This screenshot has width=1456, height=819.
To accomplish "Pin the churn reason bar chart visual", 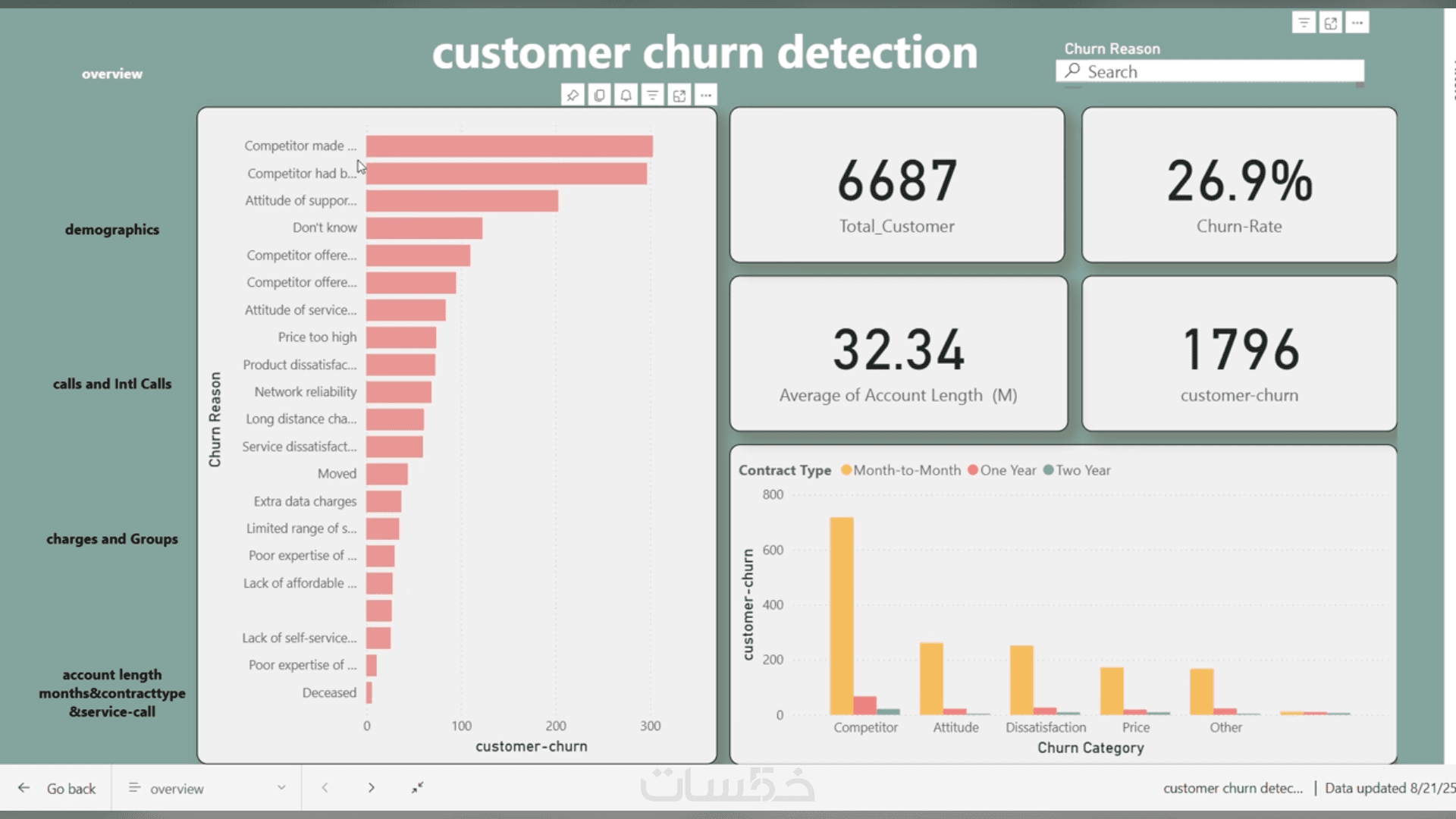I will click(x=573, y=96).
